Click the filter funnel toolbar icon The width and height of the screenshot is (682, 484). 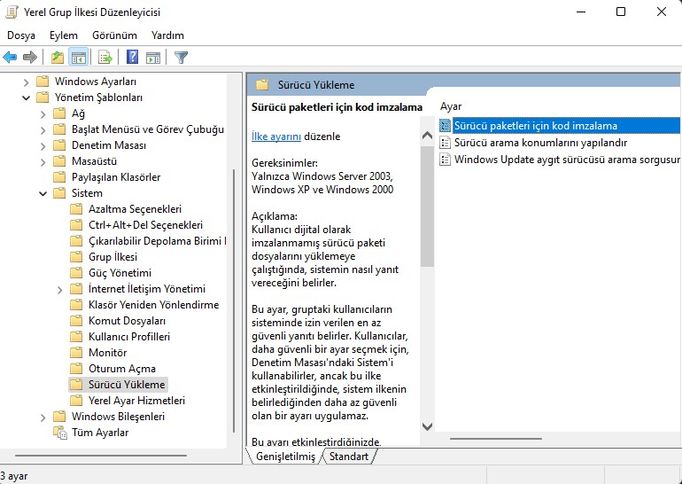[x=181, y=57]
